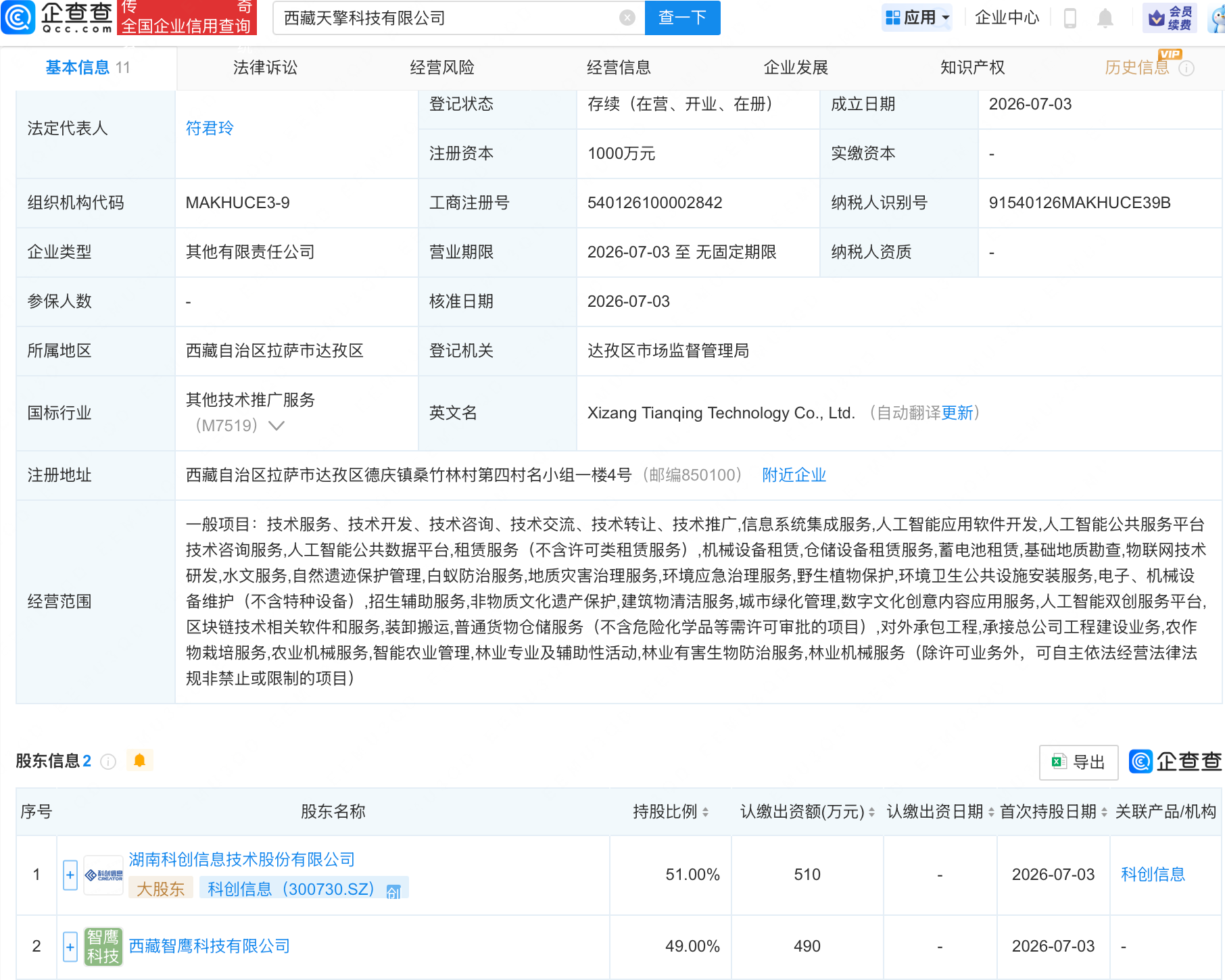Open the 经营风险 tab
The height and width of the screenshot is (980, 1225).
[442, 68]
